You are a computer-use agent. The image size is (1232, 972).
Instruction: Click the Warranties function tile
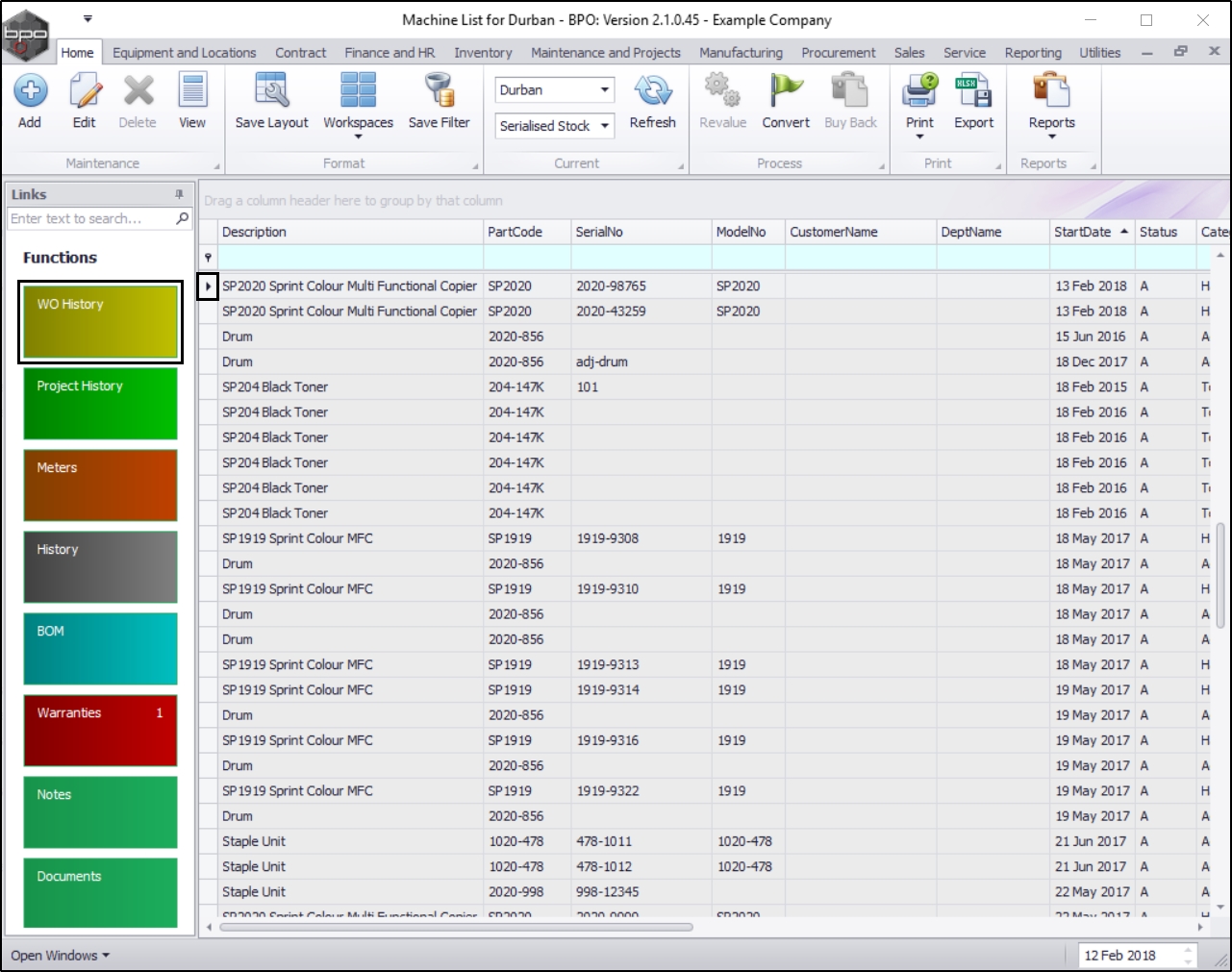[100, 731]
